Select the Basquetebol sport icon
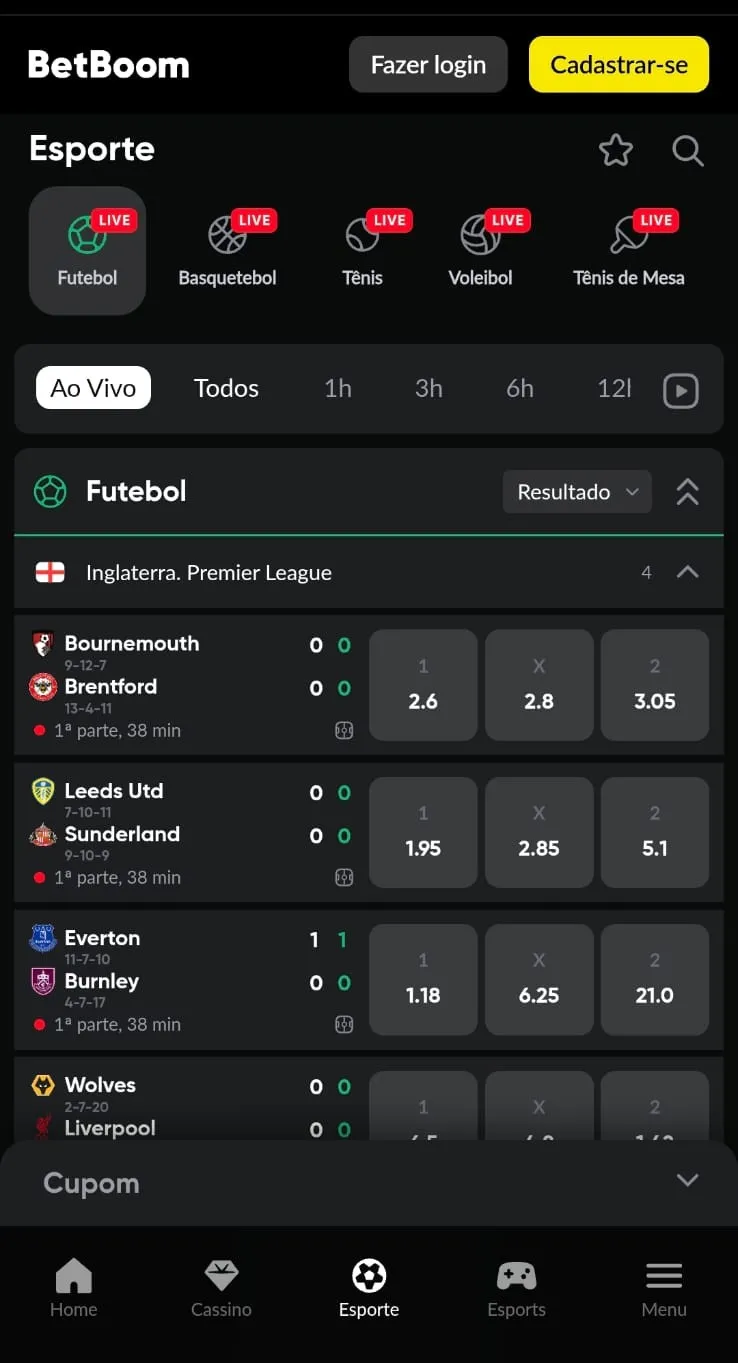Screen dimensions: 738x1363 click(x=227, y=249)
